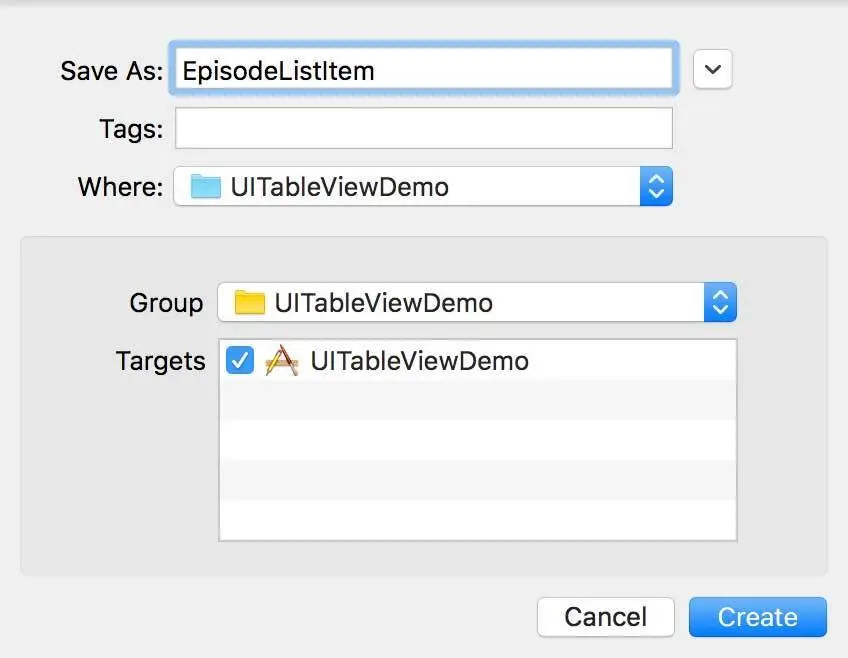
Task: Click the Group dropdown's blue arrows
Action: [x=720, y=302]
